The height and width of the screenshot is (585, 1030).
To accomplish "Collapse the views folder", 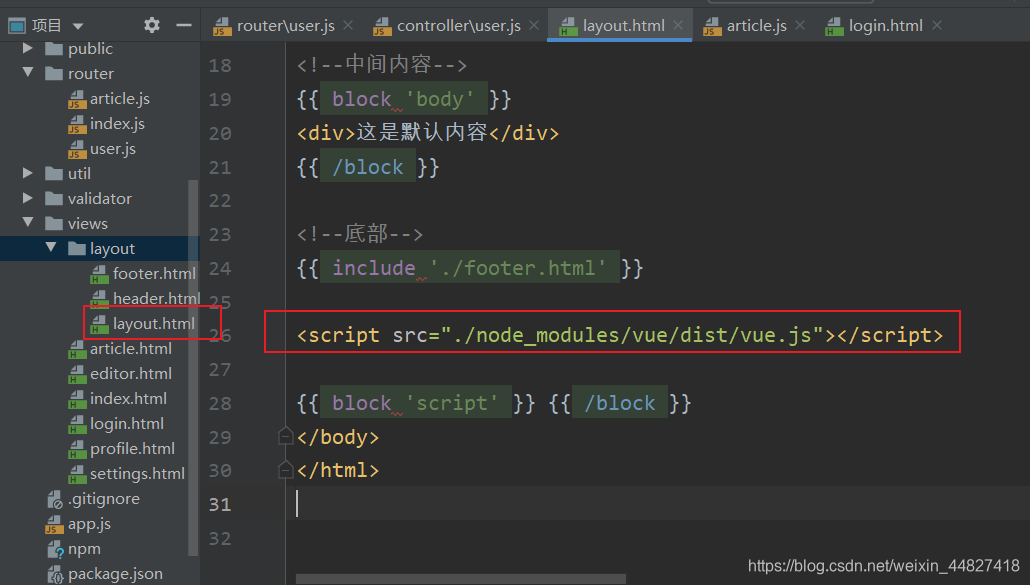I will (28, 223).
